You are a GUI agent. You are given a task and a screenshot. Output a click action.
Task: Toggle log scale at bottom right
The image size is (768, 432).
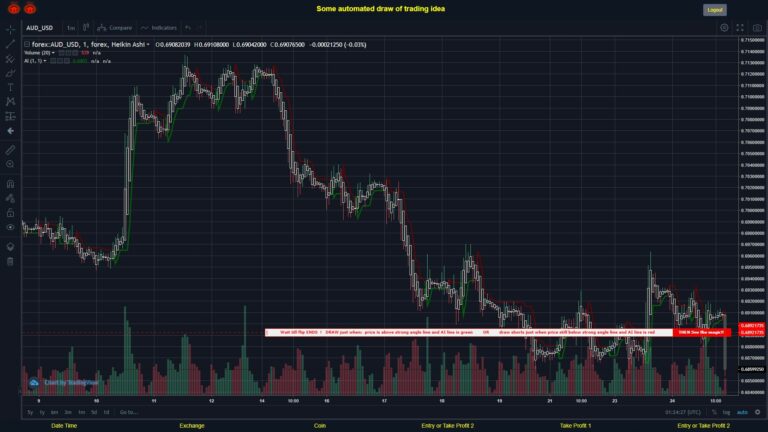point(726,412)
